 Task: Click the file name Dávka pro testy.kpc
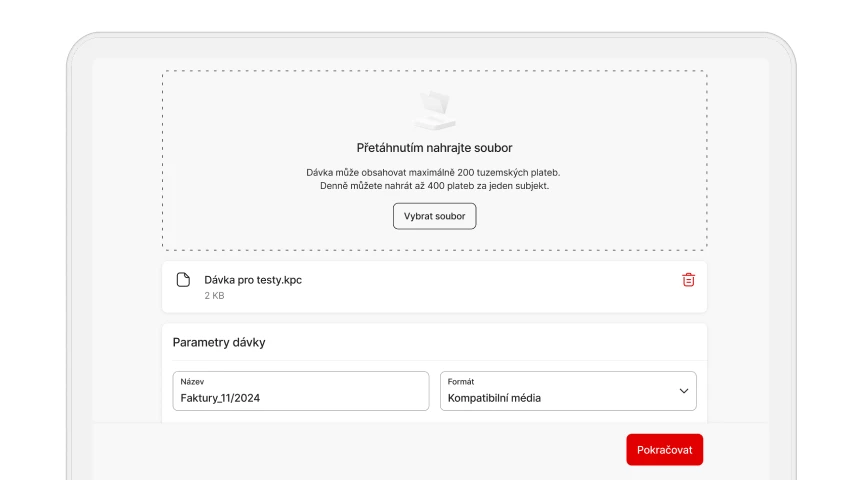coord(253,280)
